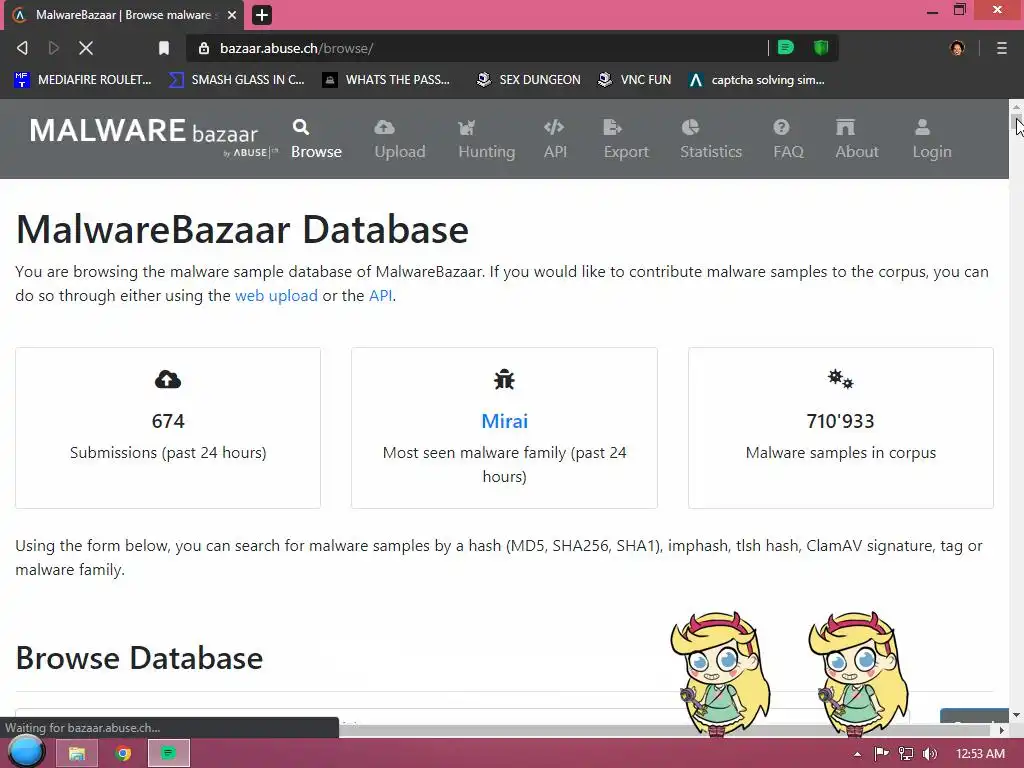The width and height of the screenshot is (1024, 768).
Task: Click the address bar URL
Action: coord(296,48)
